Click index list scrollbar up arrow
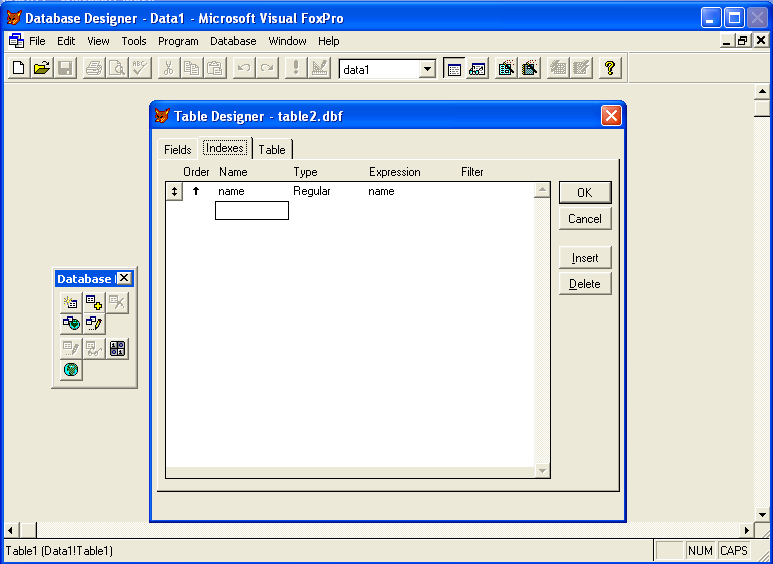 [x=542, y=190]
